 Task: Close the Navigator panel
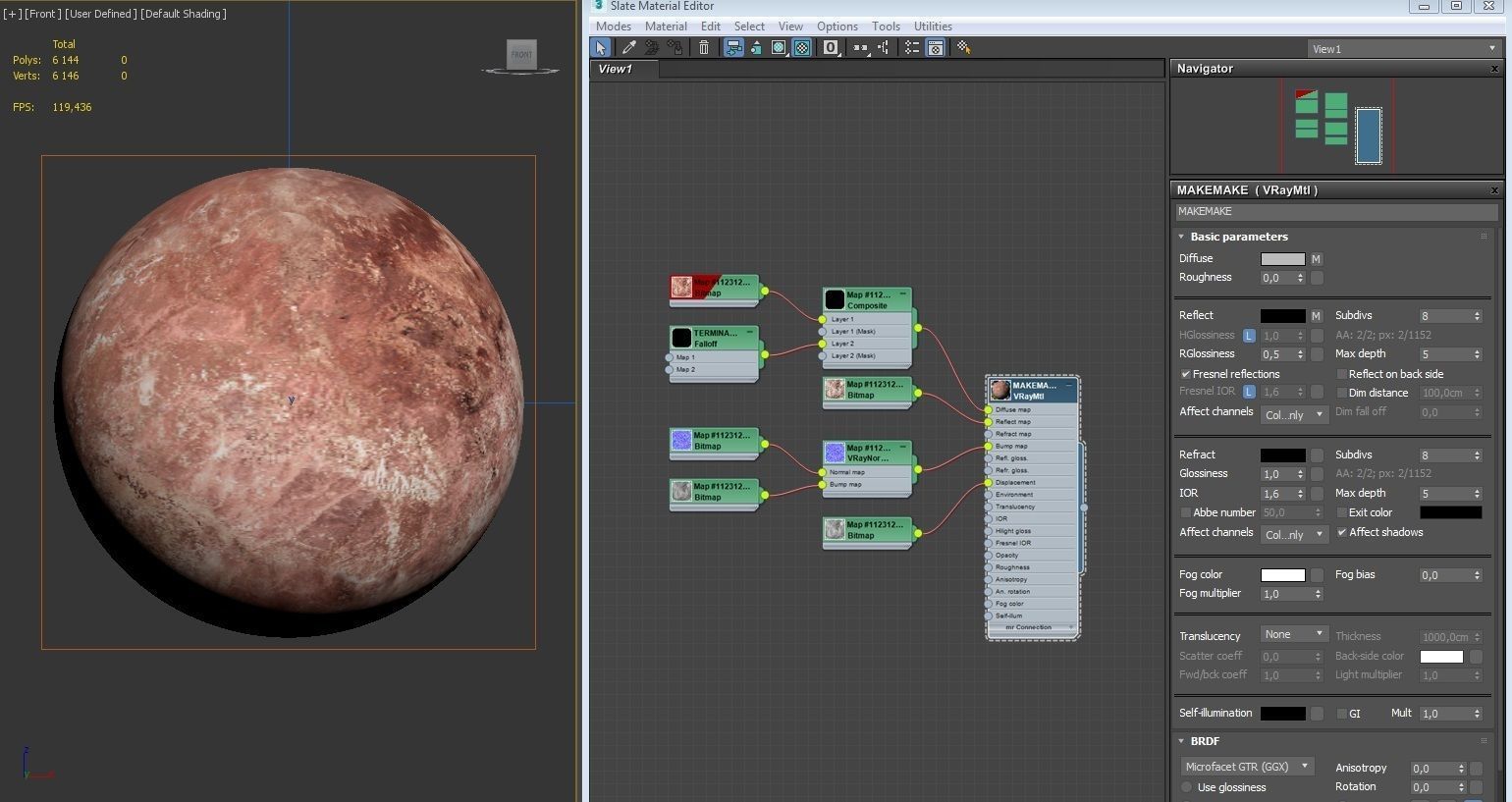coord(1494,69)
